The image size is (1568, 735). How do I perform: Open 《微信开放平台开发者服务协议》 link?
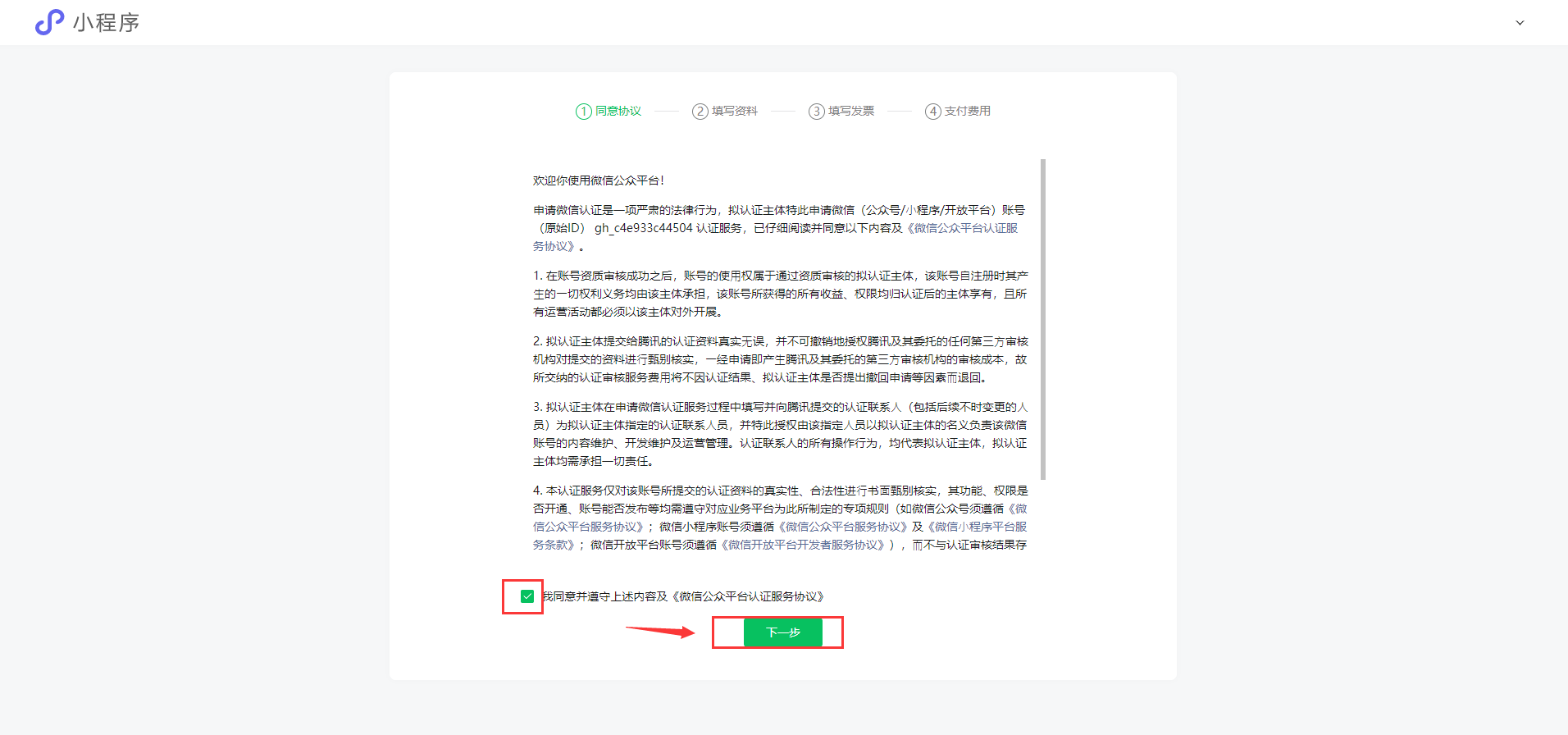(x=804, y=545)
